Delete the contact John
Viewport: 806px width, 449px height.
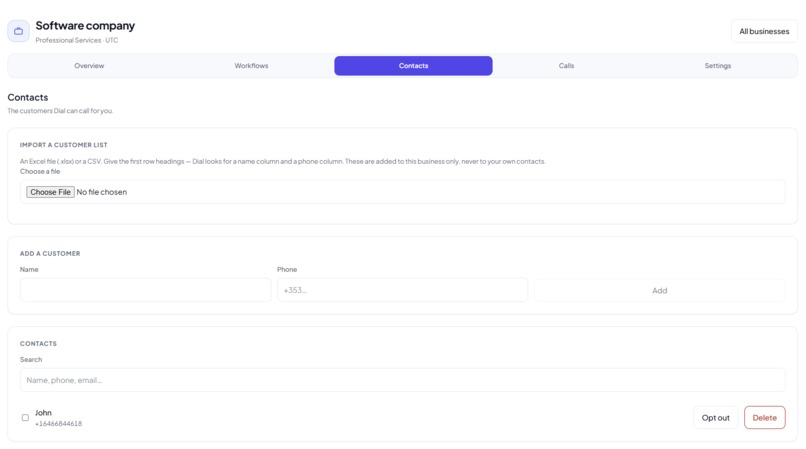764,418
